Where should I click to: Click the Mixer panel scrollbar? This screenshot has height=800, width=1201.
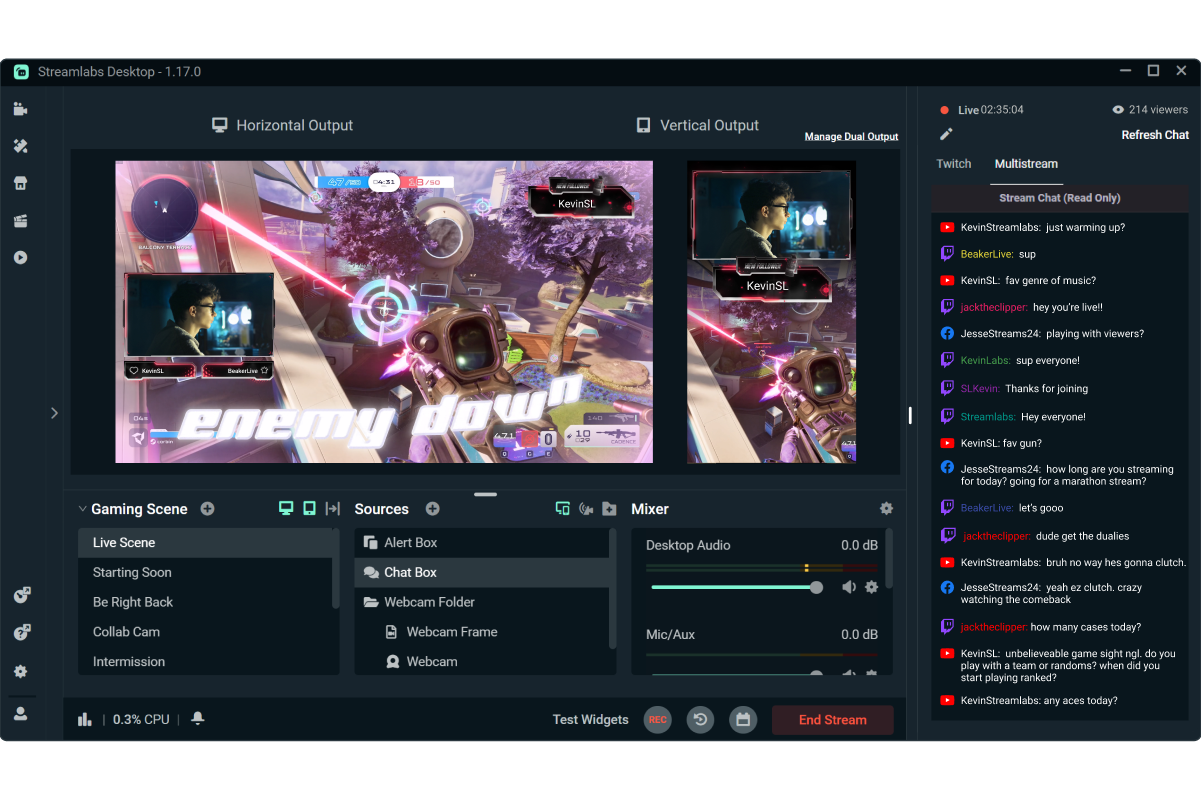pyautogui.click(x=889, y=558)
